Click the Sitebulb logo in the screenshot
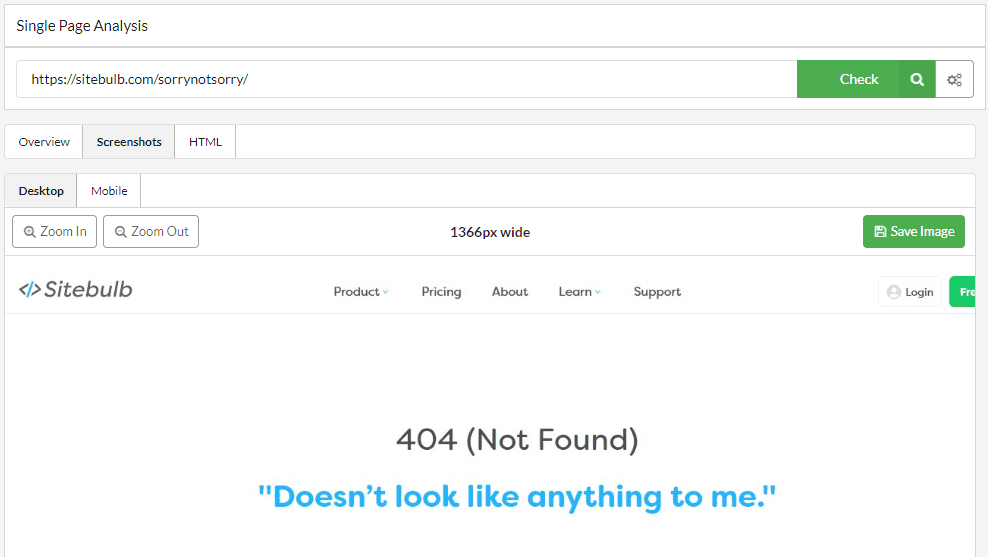 pyautogui.click(x=76, y=290)
